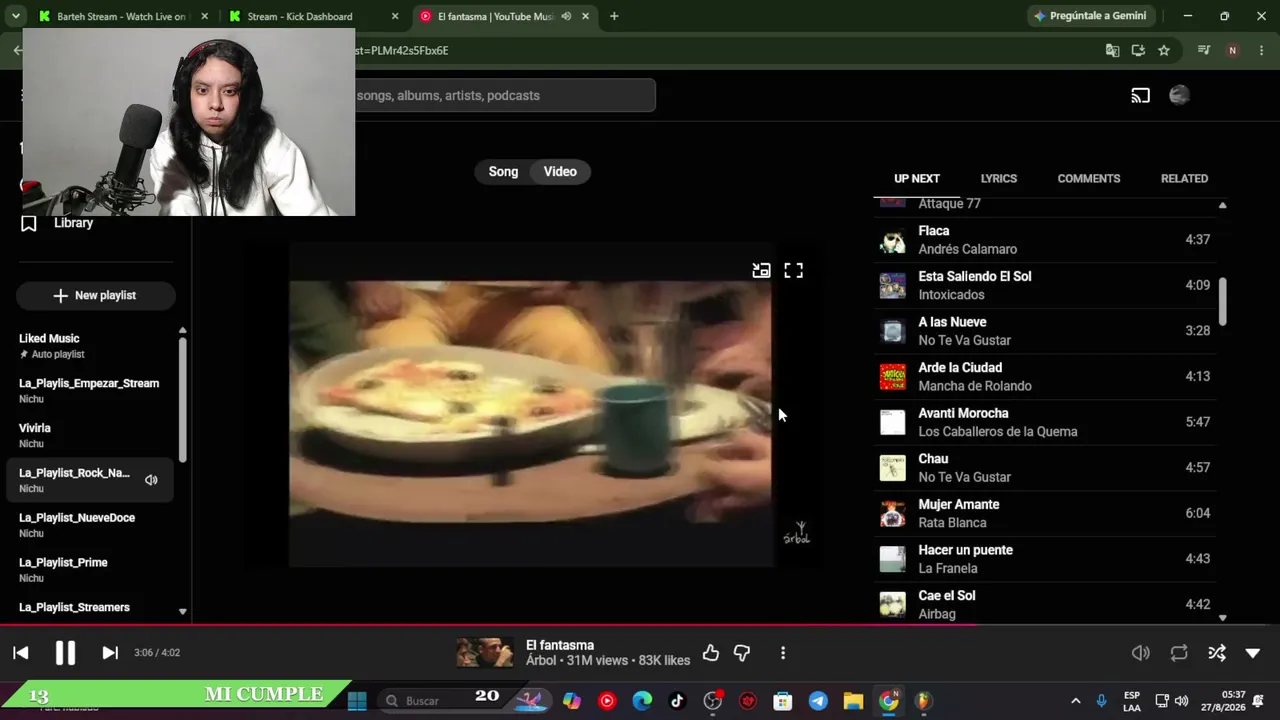The height and width of the screenshot is (720, 1280).
Task: Enter fullscreen video mode
Action: [x=793, y=270]
